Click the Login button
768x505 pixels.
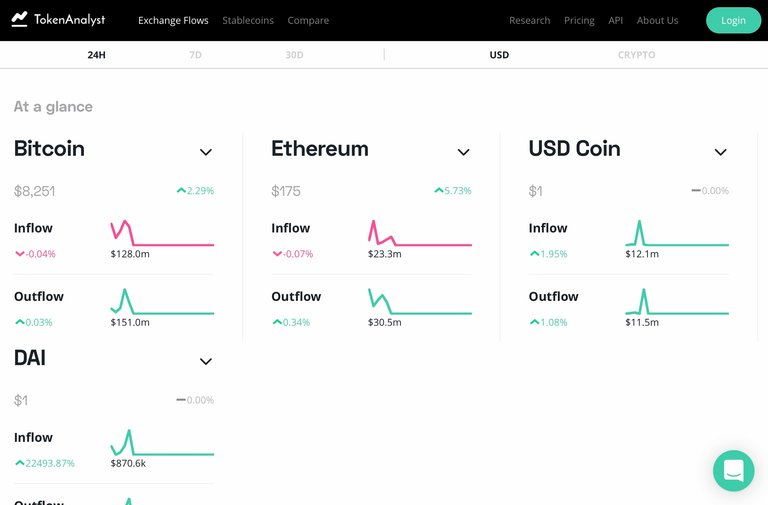[733, 20]
